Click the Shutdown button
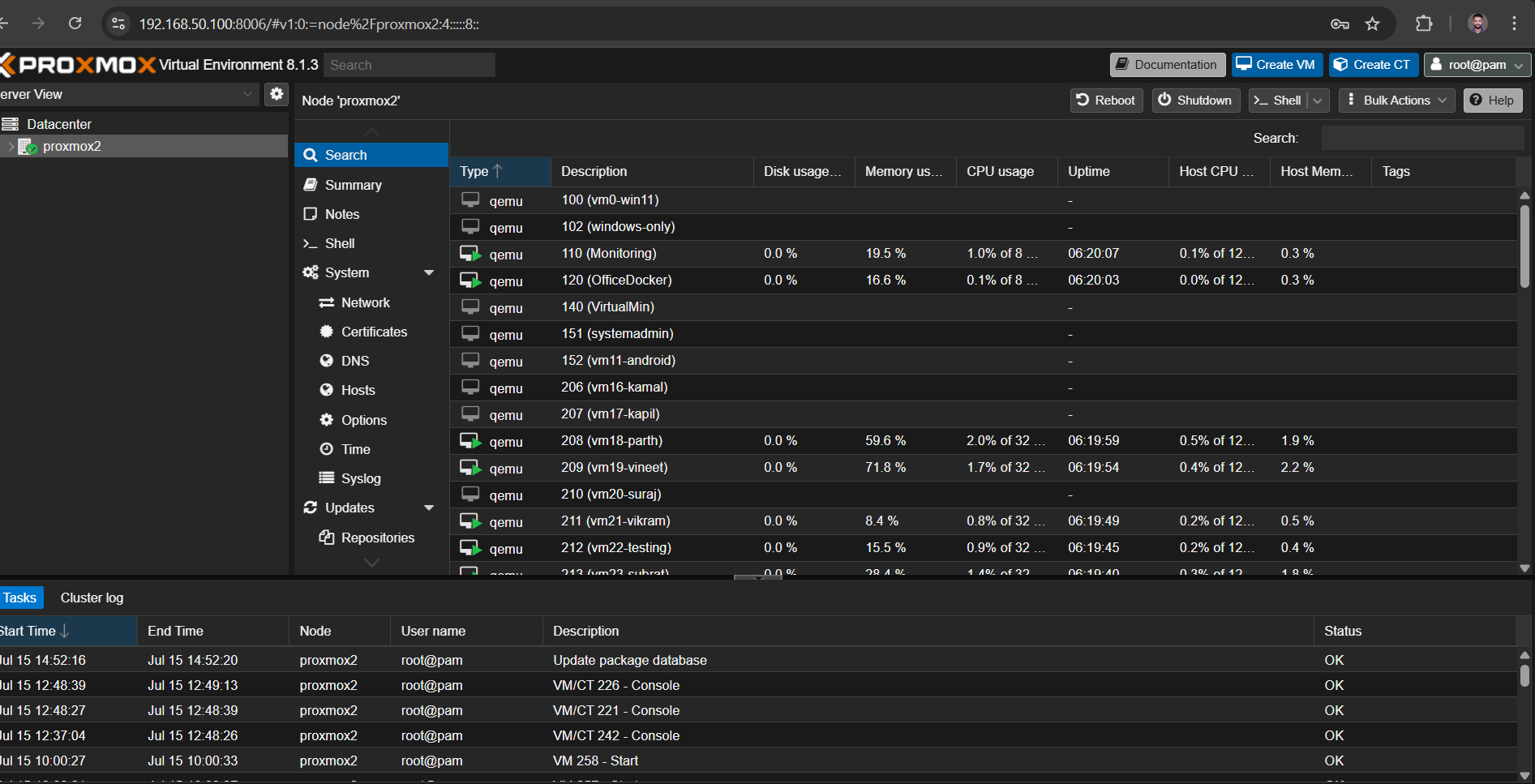1535x784 pixels. pyautogui.click(x=1196, y=101)
